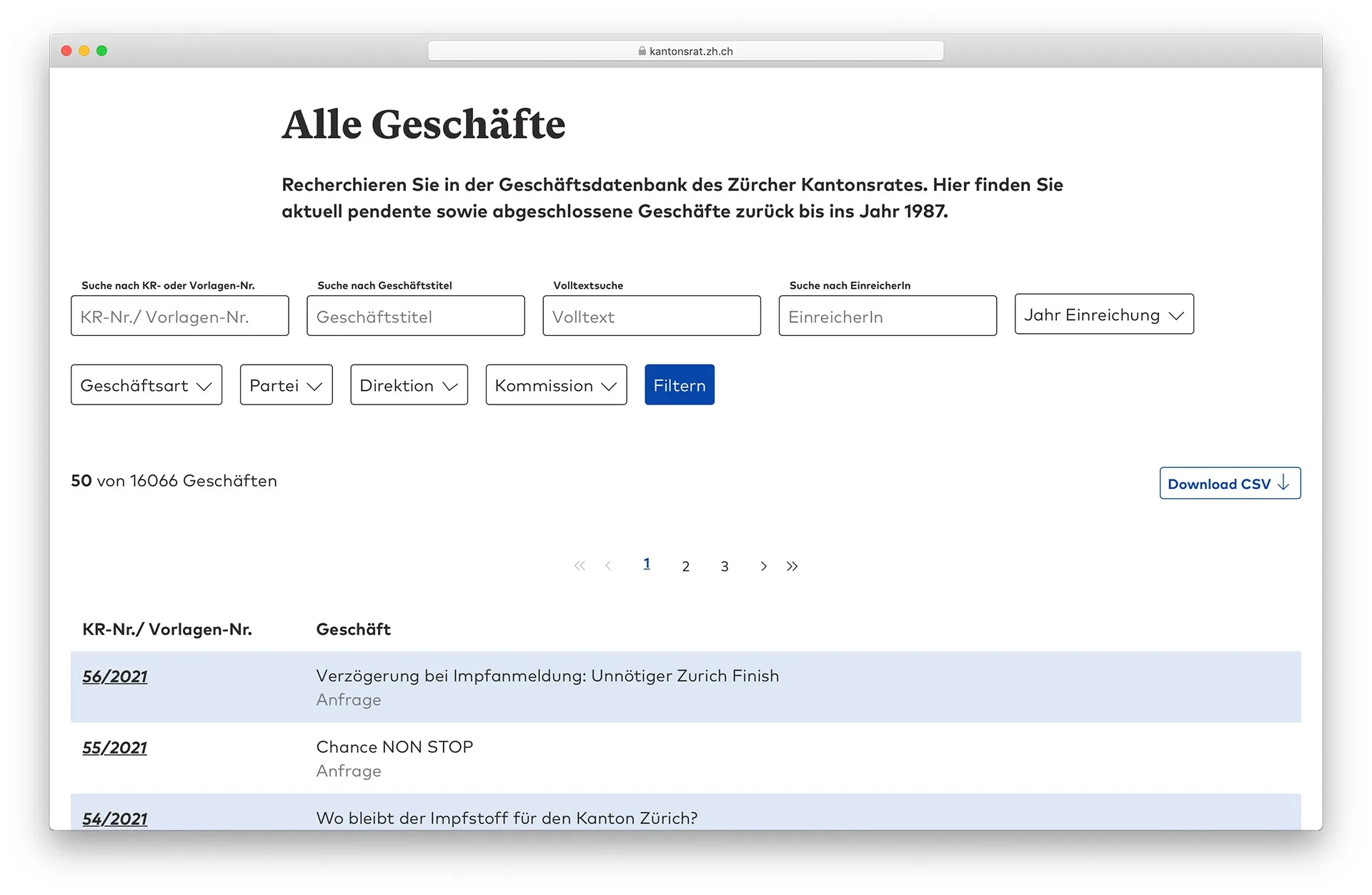The height and width of the screenshot is (895, 1372).
Task: Select page 2 of results
Action: click(685, 565)
